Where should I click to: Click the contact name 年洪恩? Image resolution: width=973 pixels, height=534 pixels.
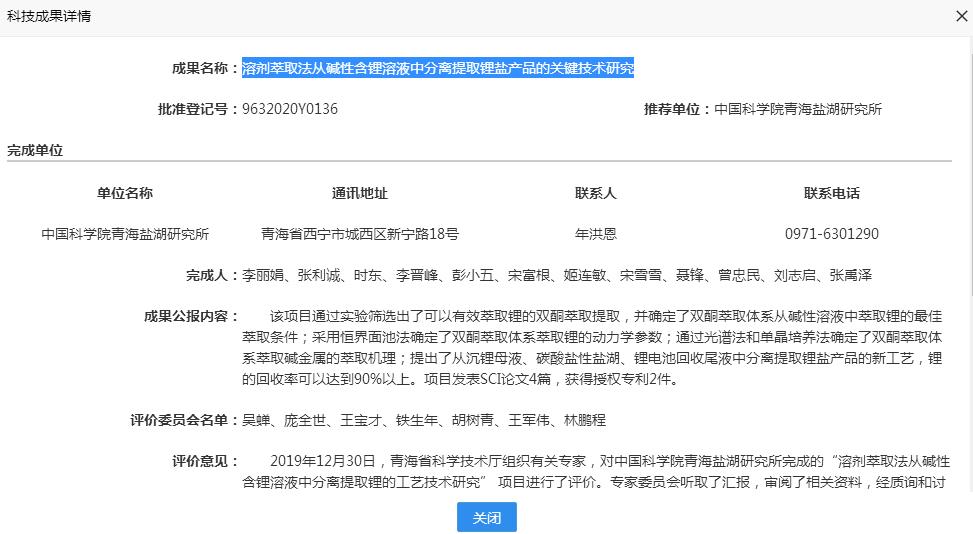point(596,234)
